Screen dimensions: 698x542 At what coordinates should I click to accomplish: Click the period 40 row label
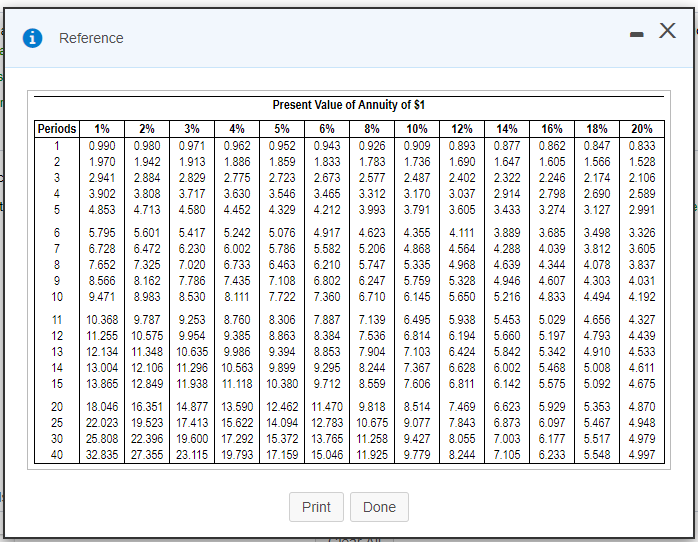tap(57, 455)
